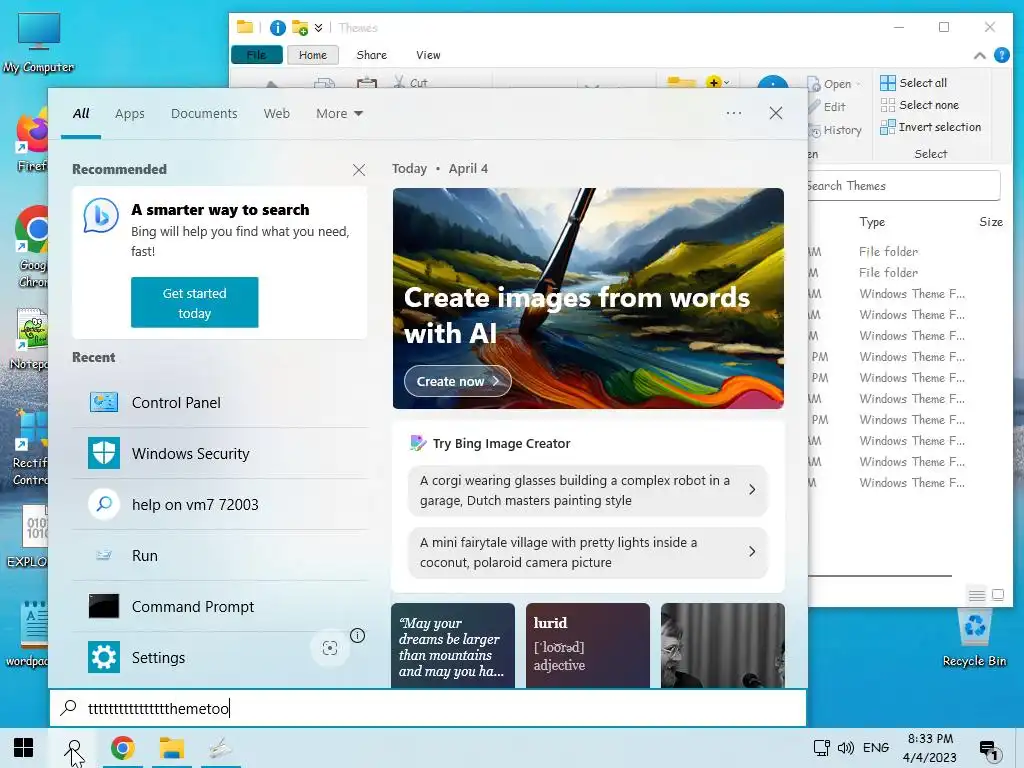The width and height of the screenshot is (1024, 768).
Task: Click the search text input box
Action: pyautogui.click(x=428, y=708)
